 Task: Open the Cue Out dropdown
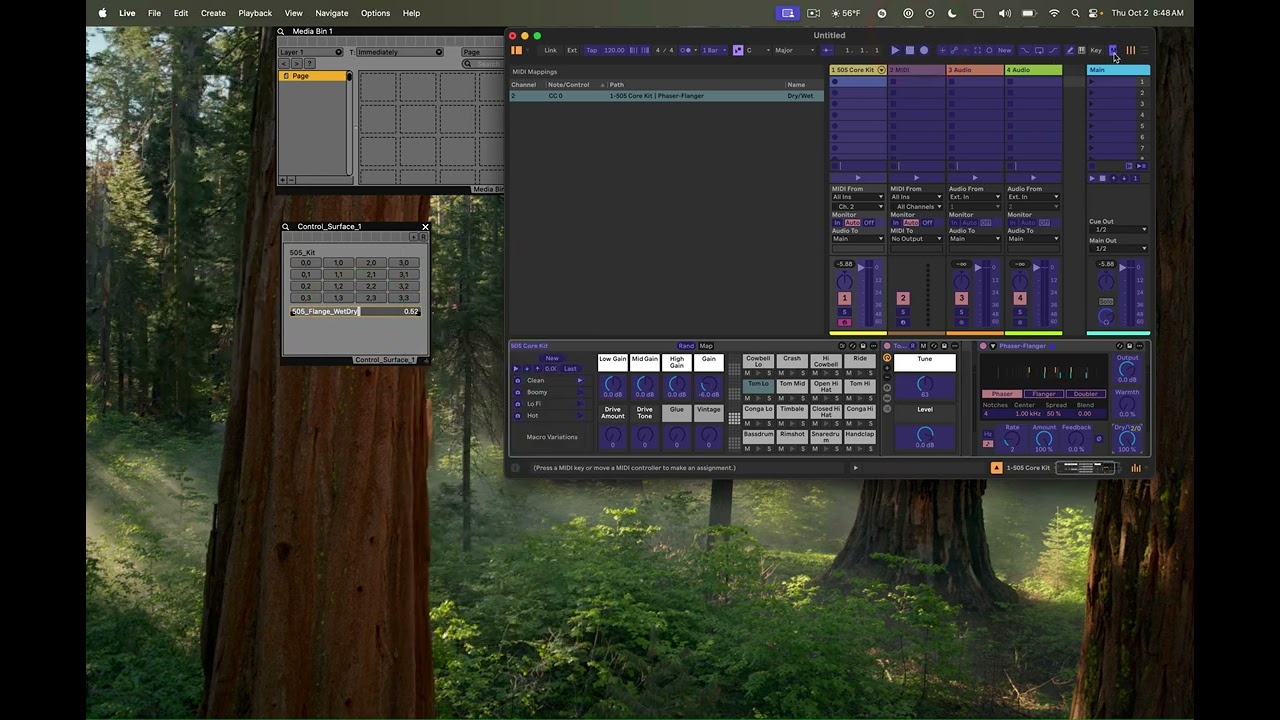(x=1120, y=230)
